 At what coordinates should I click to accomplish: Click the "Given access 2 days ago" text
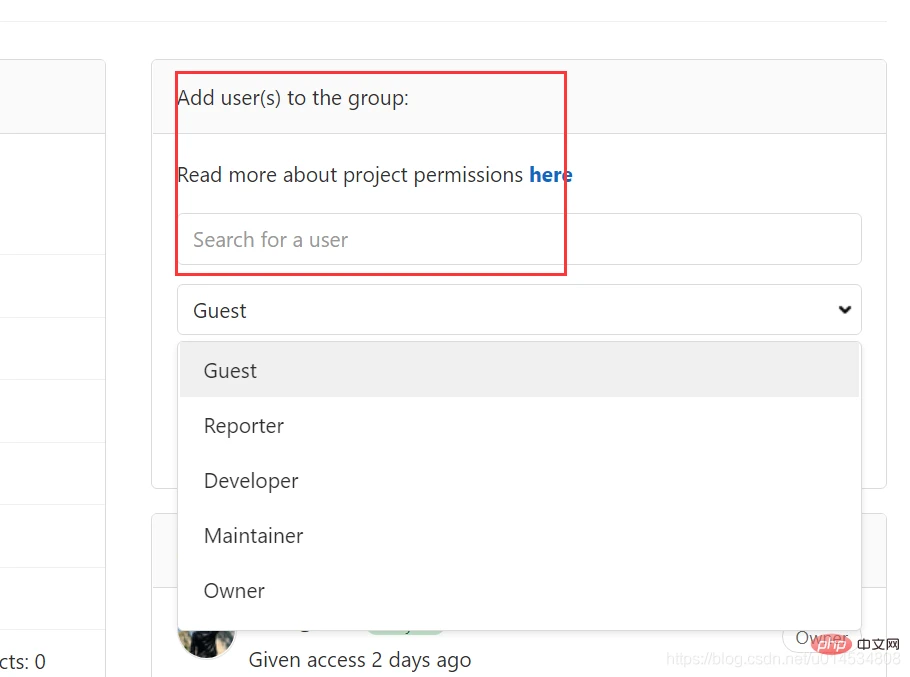coord(360,660)
